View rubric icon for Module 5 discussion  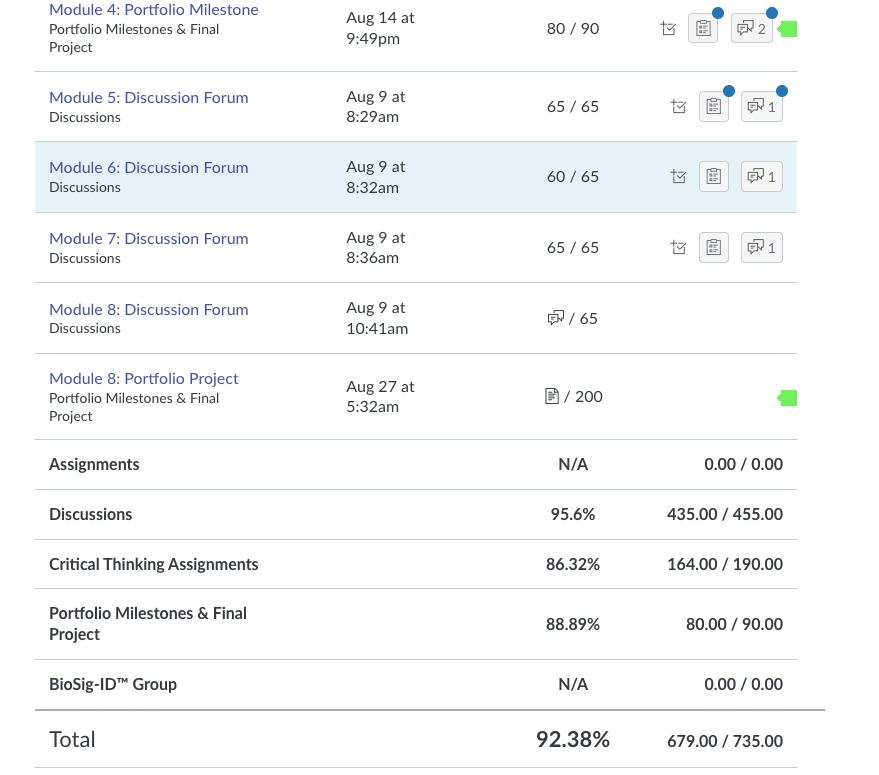coord(713,106)
